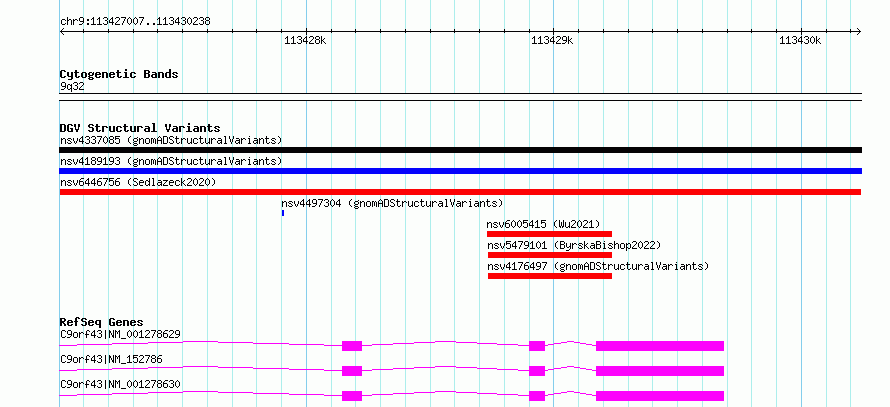Click the 9q32 band label

tap(71, 87)
